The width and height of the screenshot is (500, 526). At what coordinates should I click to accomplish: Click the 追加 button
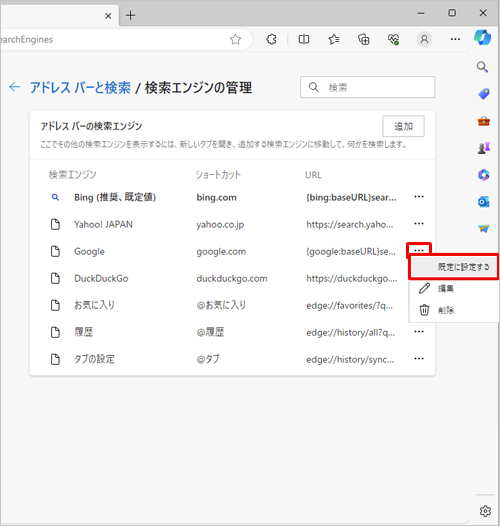point(403,126)
